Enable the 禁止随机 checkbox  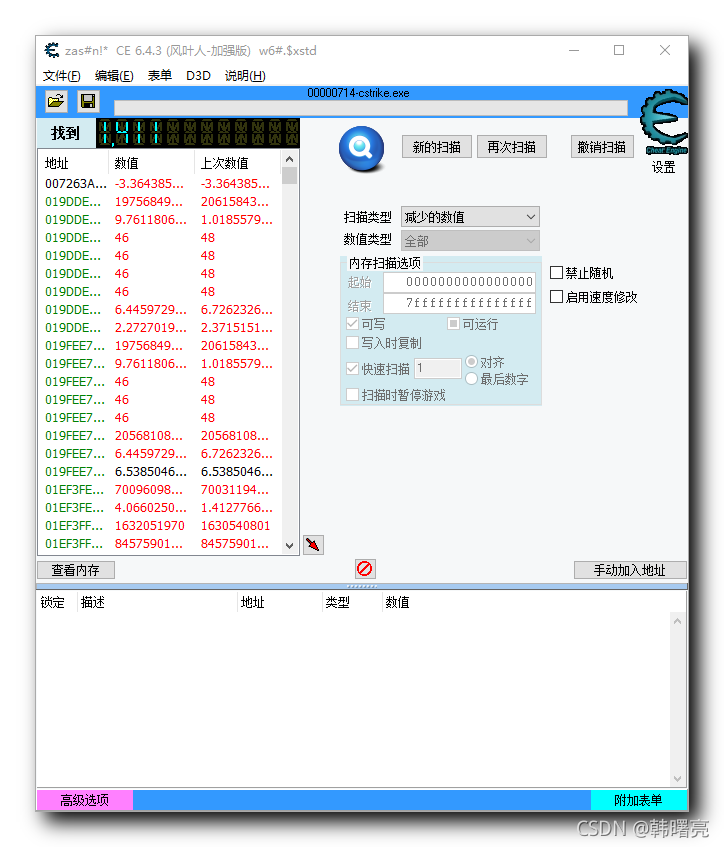click(556, 272)
